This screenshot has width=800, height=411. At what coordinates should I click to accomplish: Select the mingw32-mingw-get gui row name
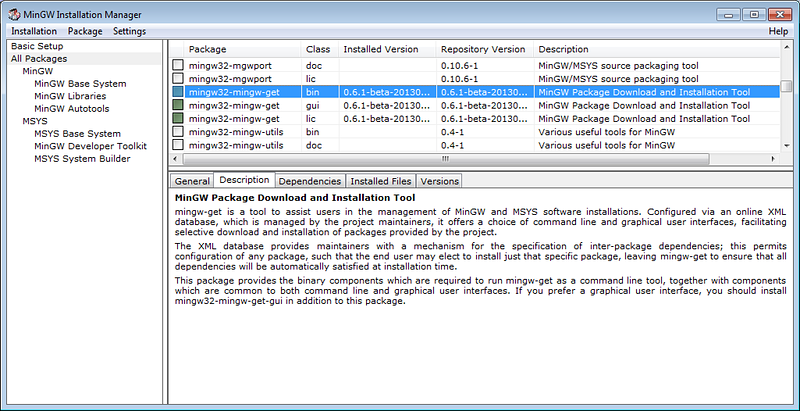tap(234, 105)
